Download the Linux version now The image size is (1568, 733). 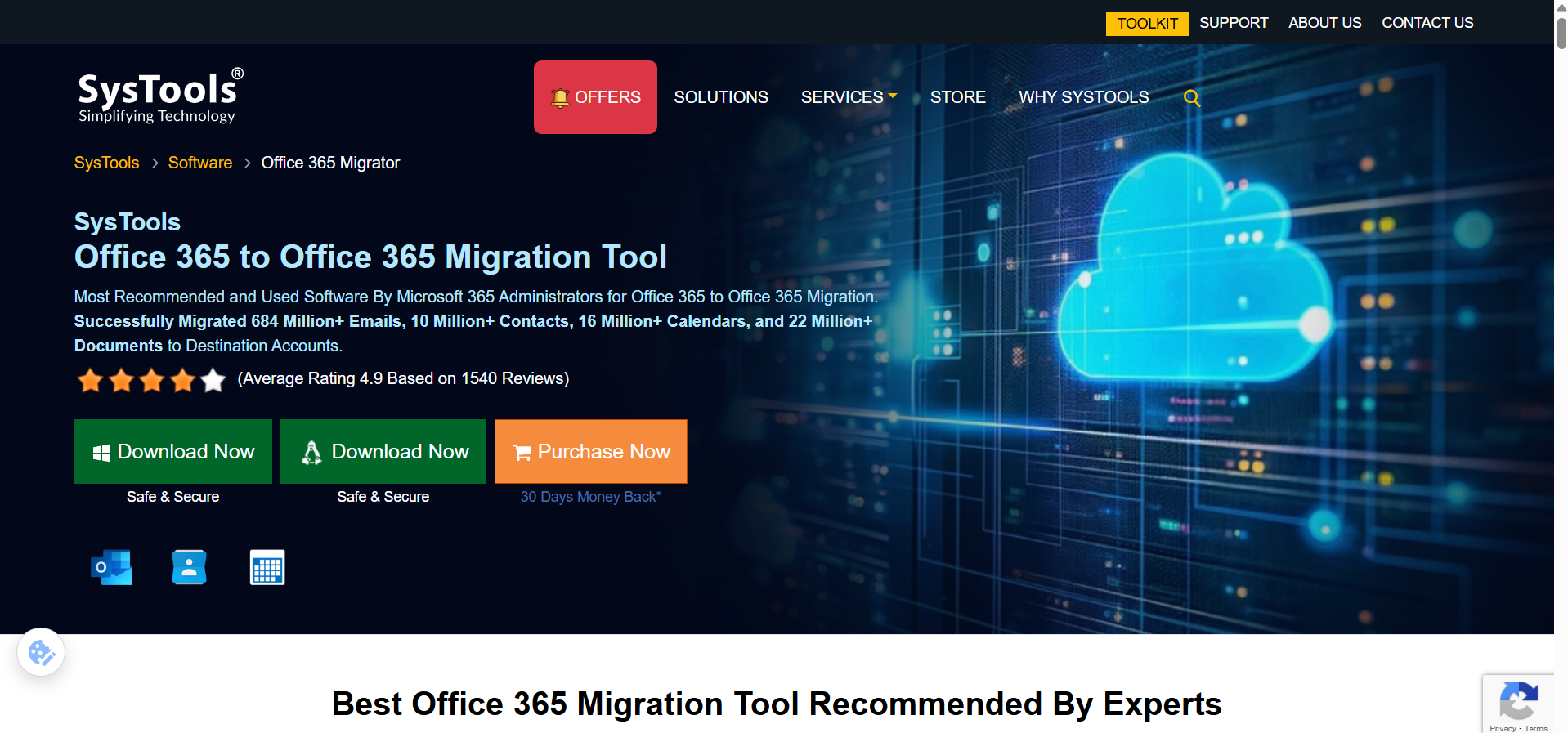point(383,451)
